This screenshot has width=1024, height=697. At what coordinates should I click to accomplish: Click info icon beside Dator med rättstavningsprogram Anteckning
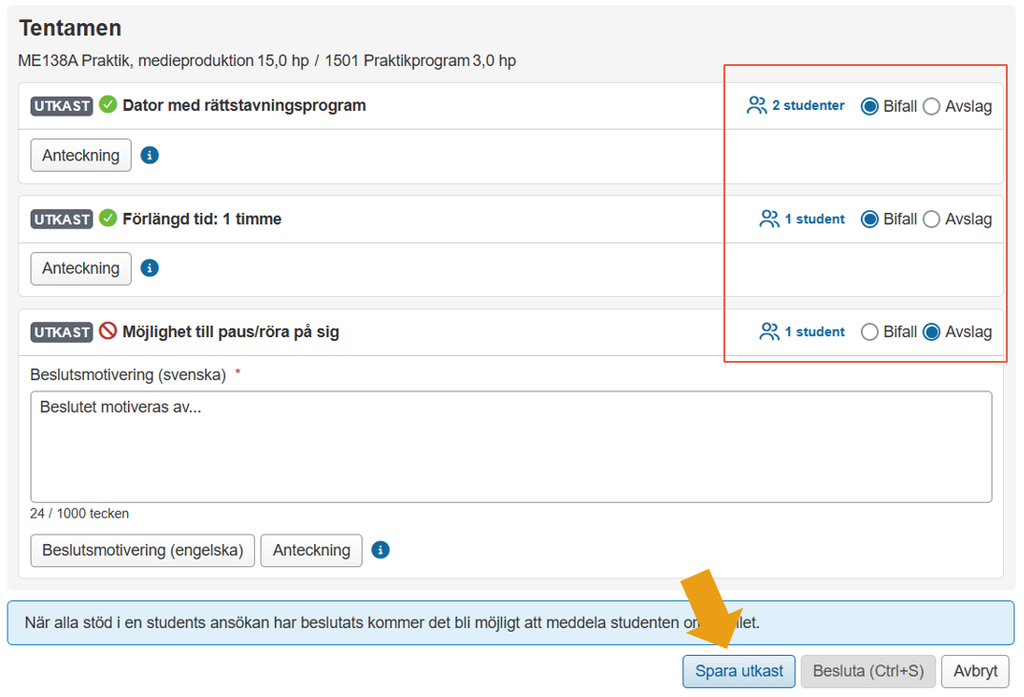click(x=150, y=155)
